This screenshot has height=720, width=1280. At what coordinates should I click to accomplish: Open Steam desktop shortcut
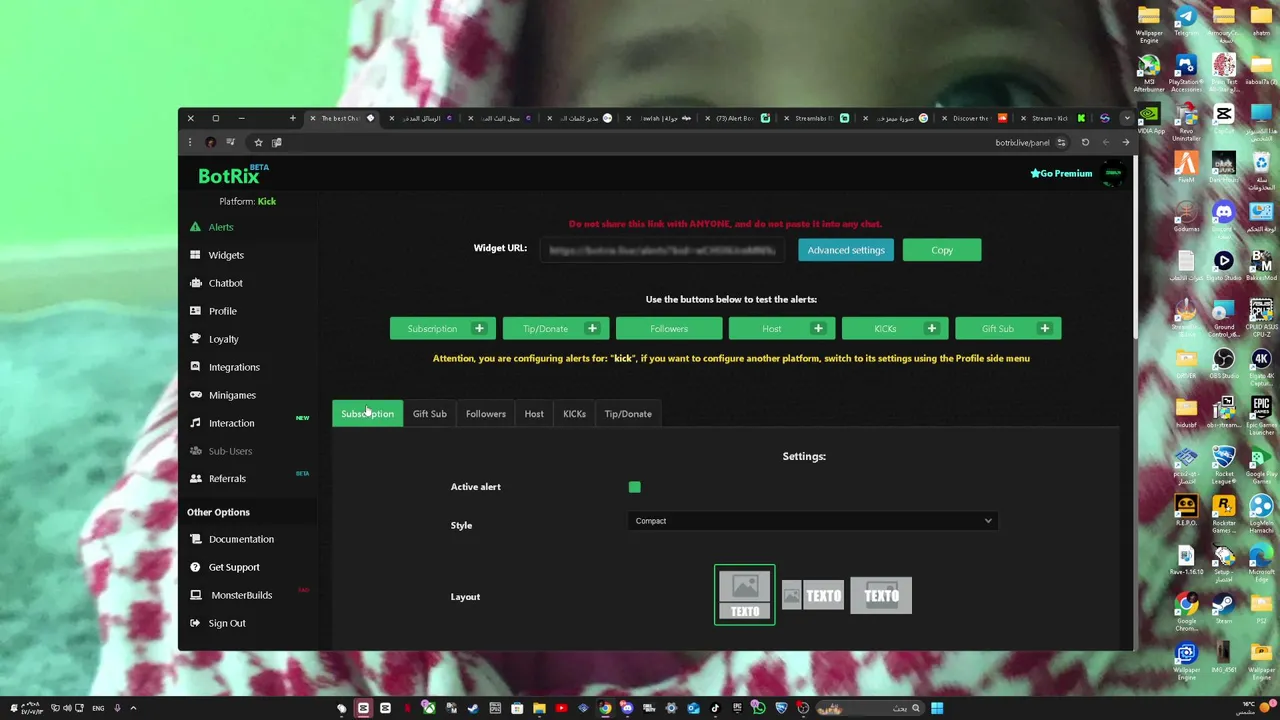point(1224,610)
